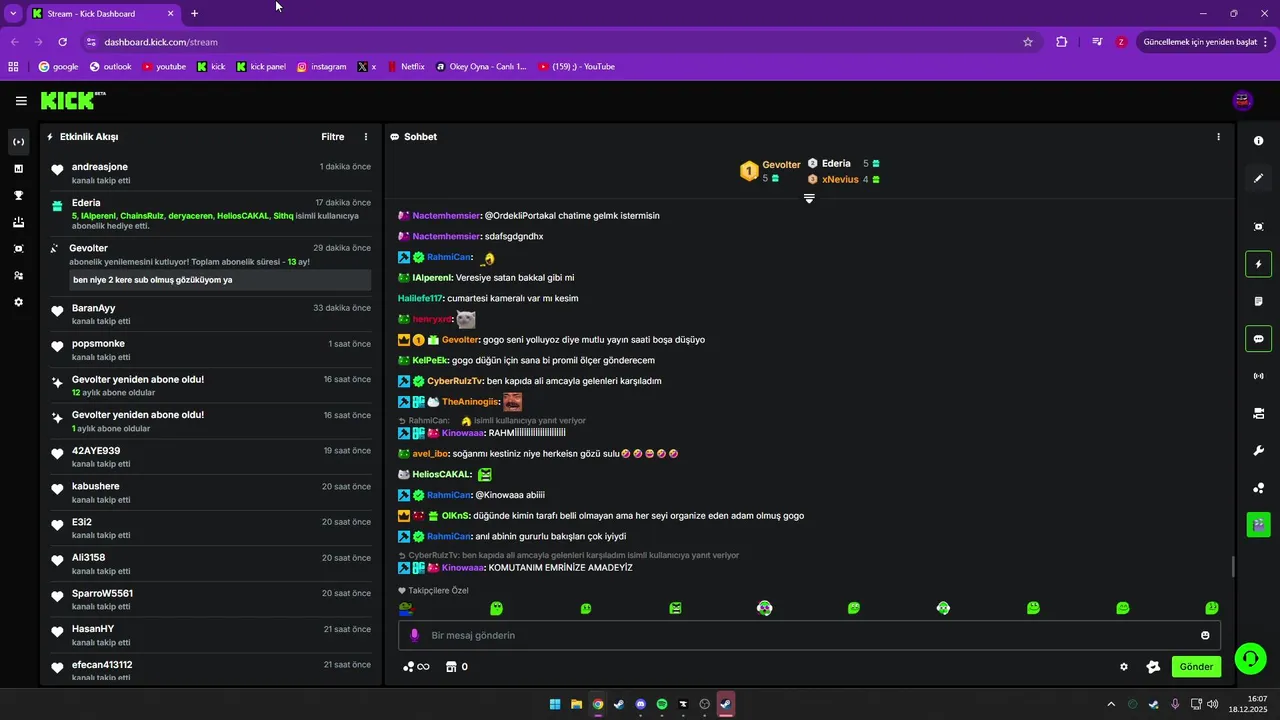Open the community users icon in sidebar

pos(18,275)
